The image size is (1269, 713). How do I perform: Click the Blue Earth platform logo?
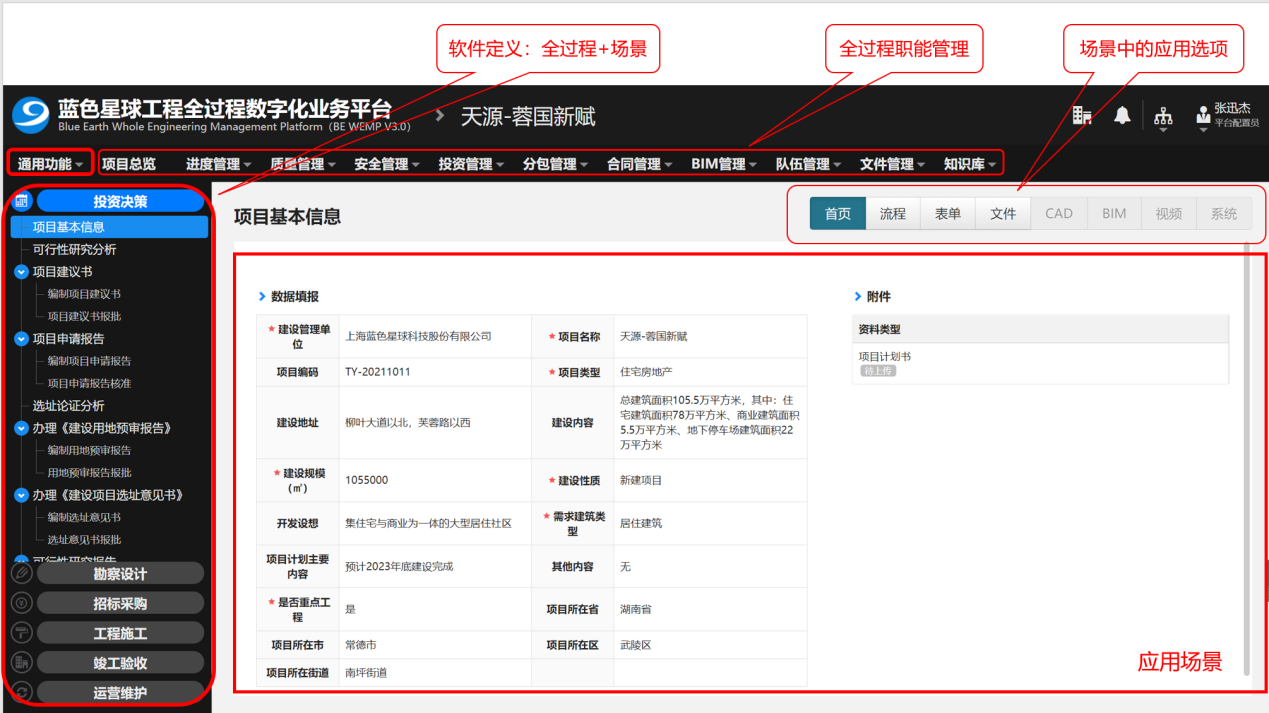[30, 115]
